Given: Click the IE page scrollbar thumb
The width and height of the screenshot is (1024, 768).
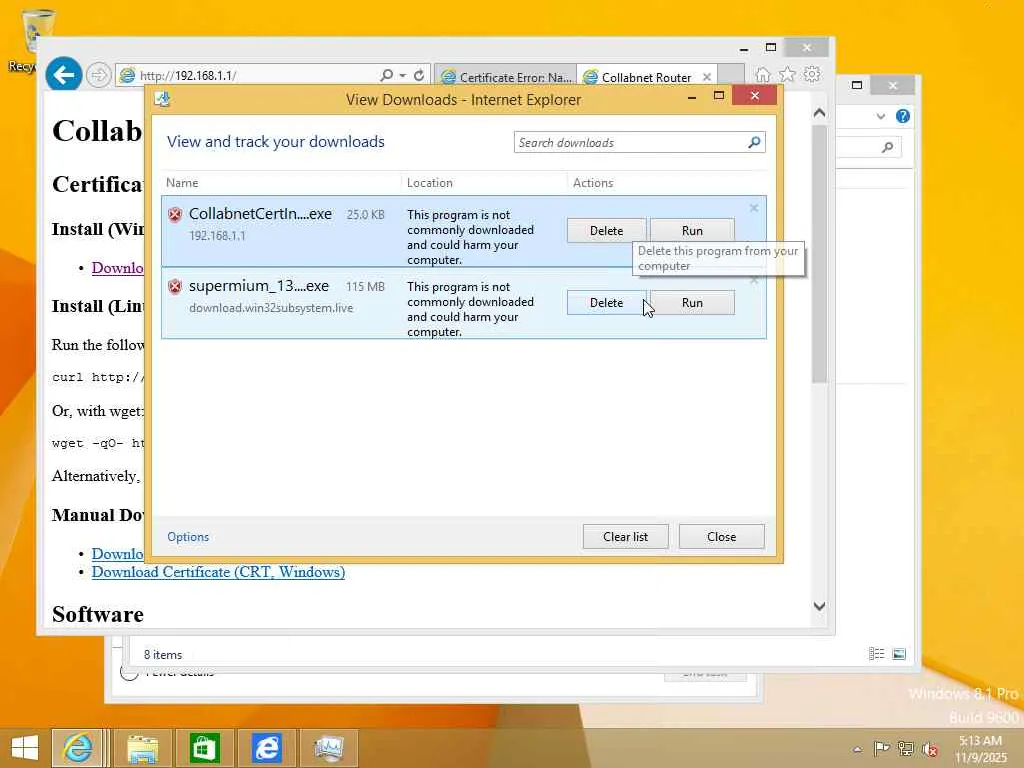Looking at the screenshot, I should pyautogui.click(x=820, y=255).
